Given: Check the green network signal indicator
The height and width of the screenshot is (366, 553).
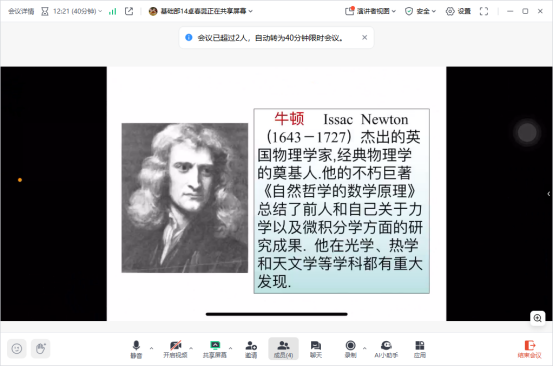Looking at the screenshot, I should (113, 12).
